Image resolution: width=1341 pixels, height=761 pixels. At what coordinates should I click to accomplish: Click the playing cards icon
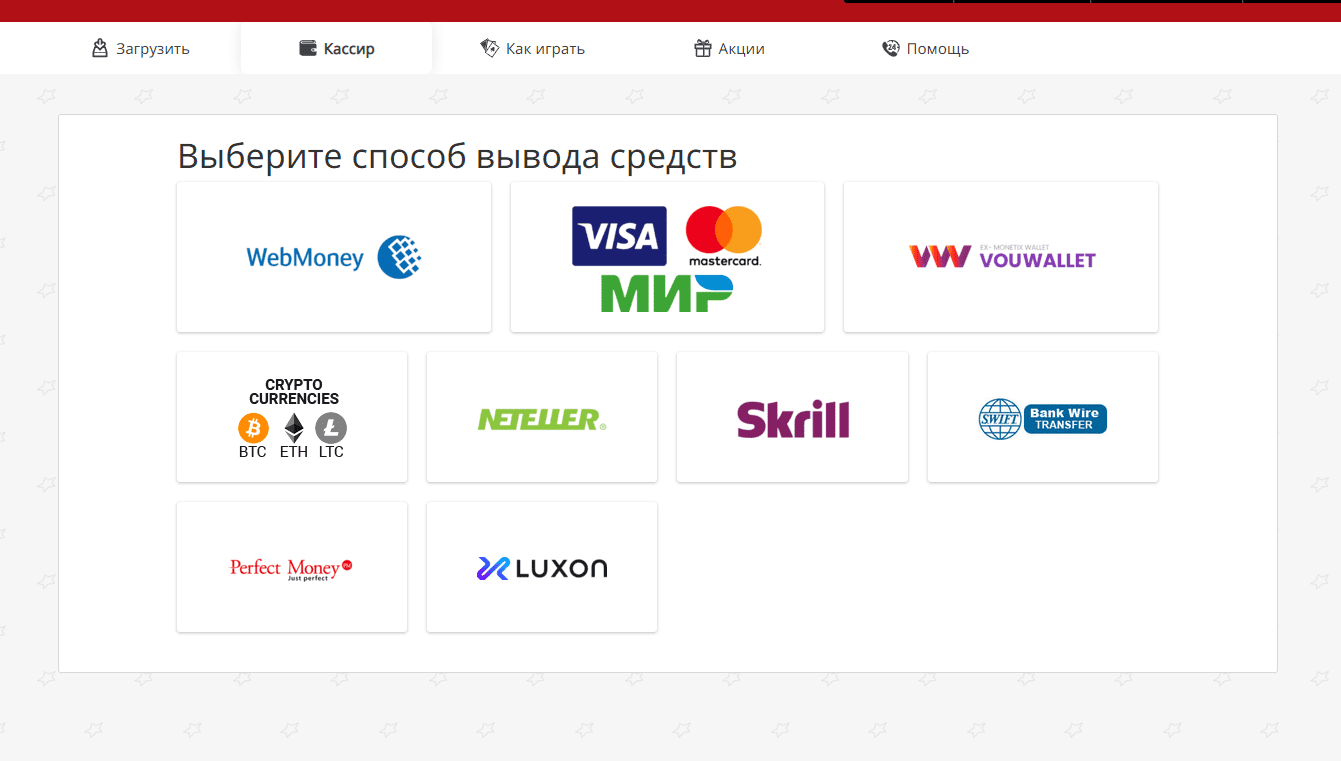(489, 48)
